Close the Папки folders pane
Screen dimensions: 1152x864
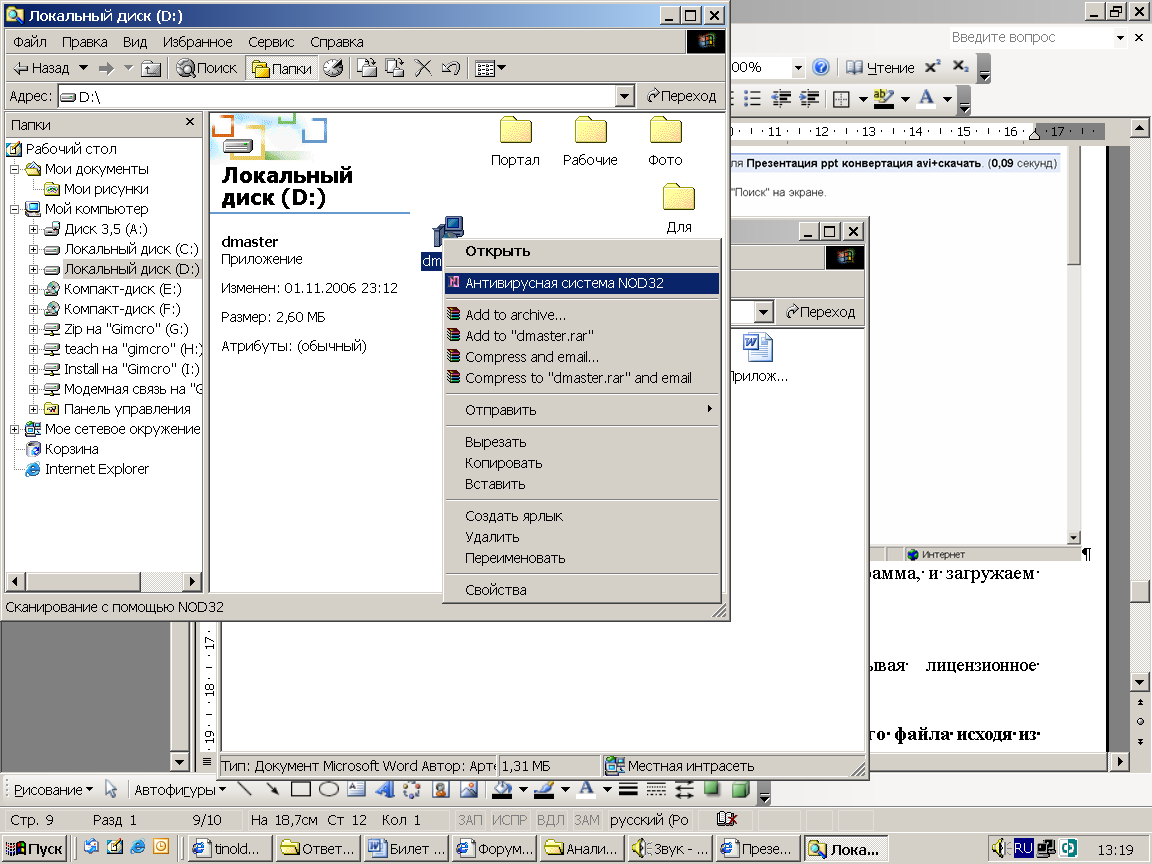[x=190, y=122]
